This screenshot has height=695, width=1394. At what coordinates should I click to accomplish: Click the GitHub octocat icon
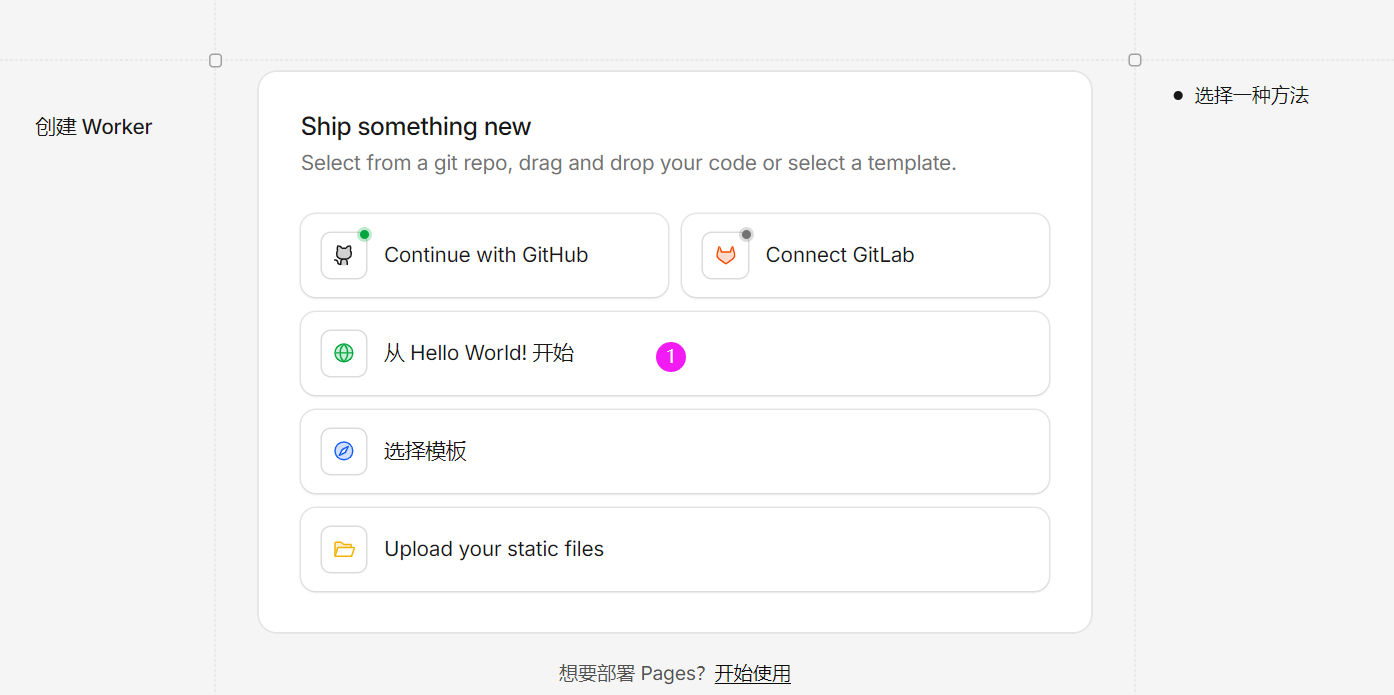click(x=344, y=256)
